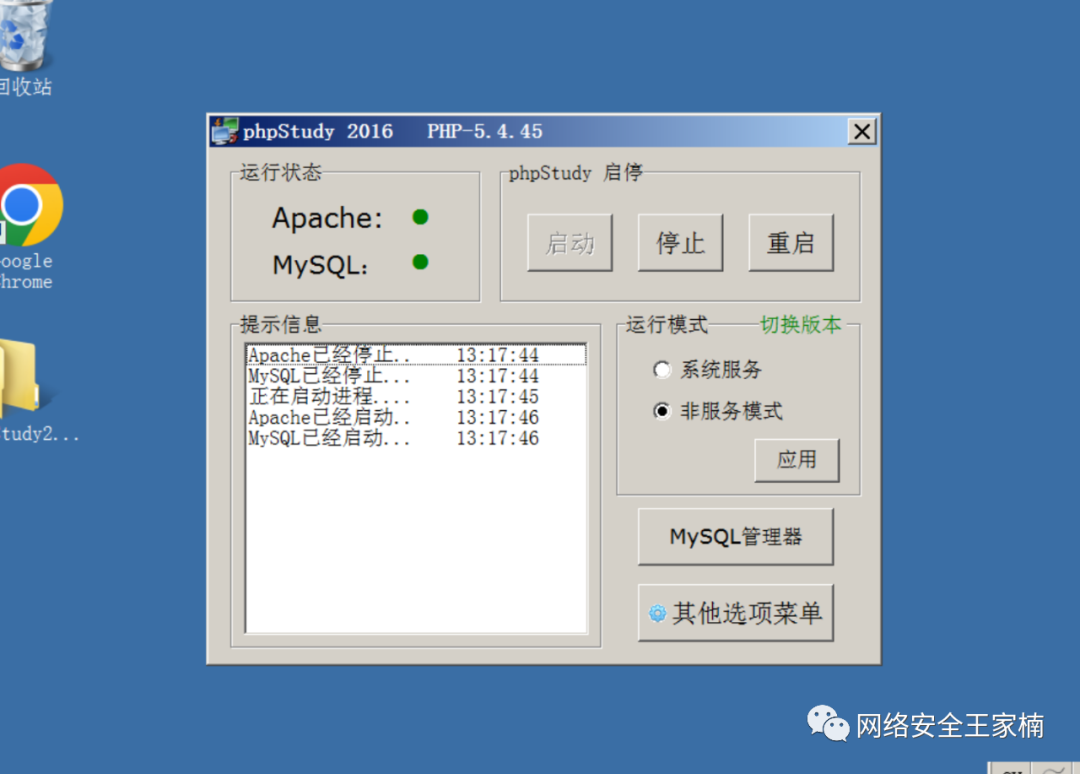Select log row 'MySQL已经启动' at 13:17:46
Screen dimensions: 1080x774
coord(416,438)
